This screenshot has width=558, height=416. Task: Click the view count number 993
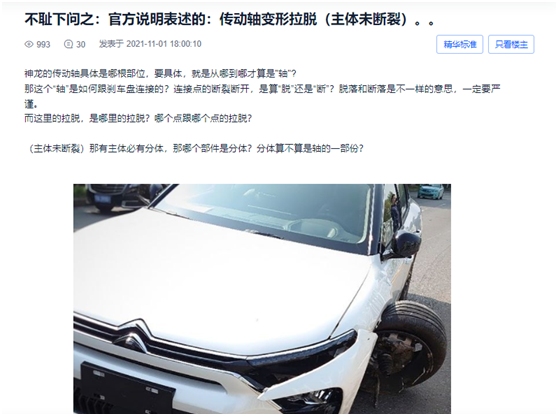(43, 44)
